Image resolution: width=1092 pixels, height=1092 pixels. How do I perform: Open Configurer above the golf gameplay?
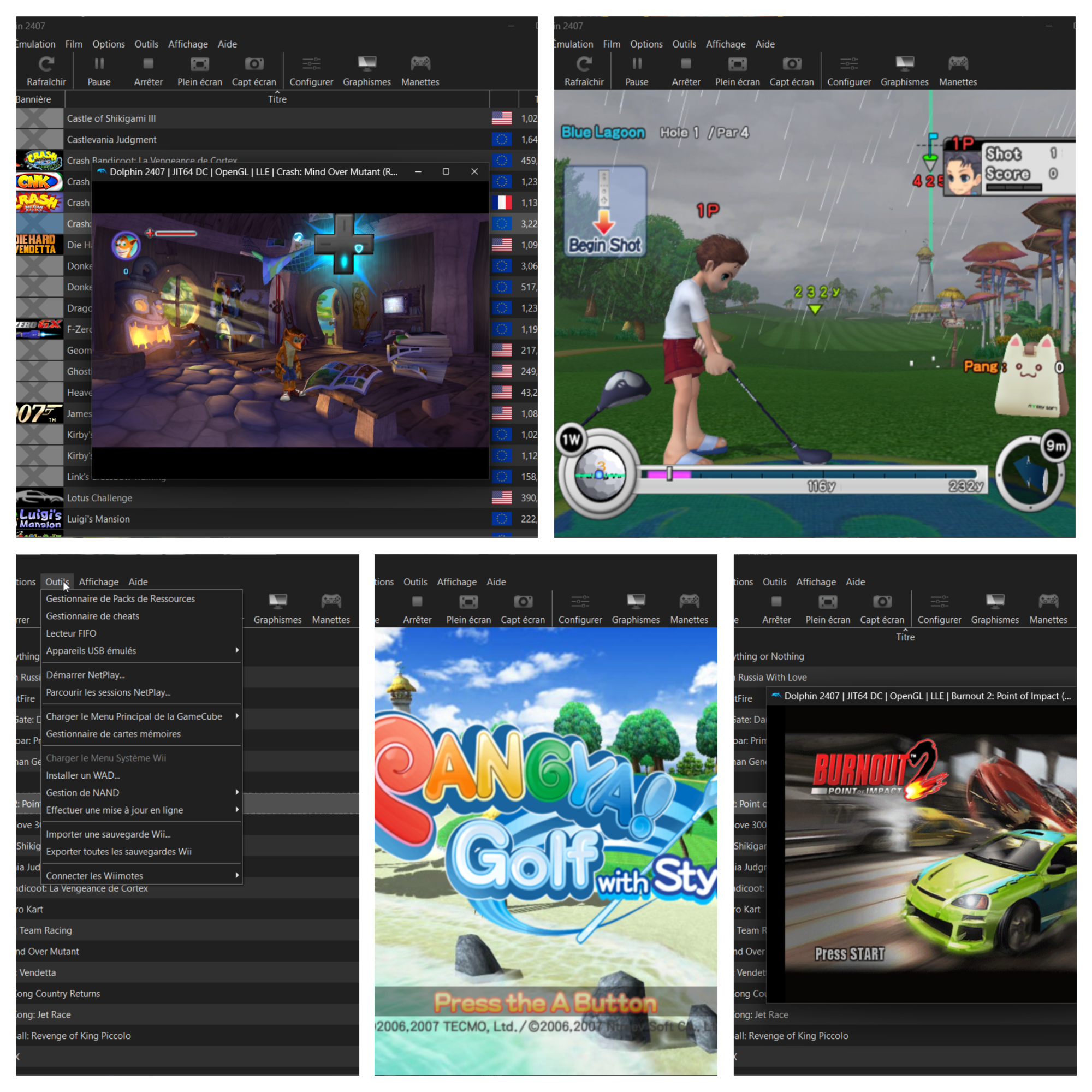(x=848, y=70)
